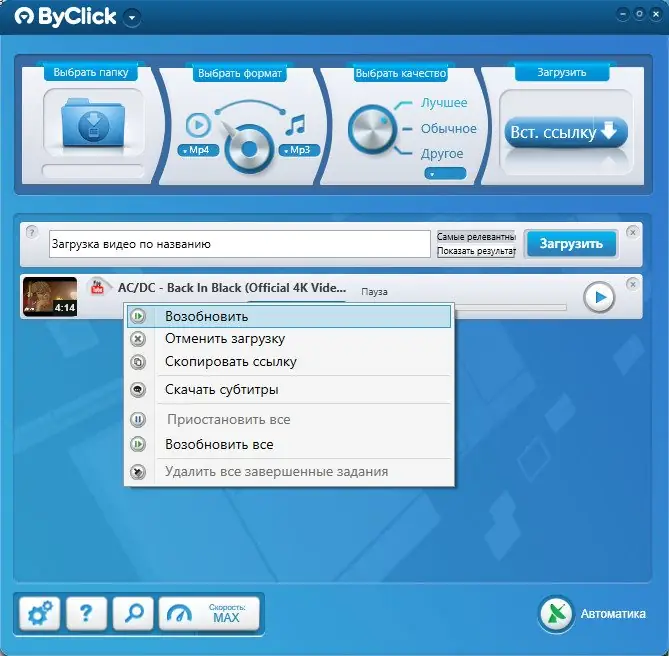The width and height of the screenshot is (669, 656).
Task: Minimize the ByClick window
Action: (622, 14)
